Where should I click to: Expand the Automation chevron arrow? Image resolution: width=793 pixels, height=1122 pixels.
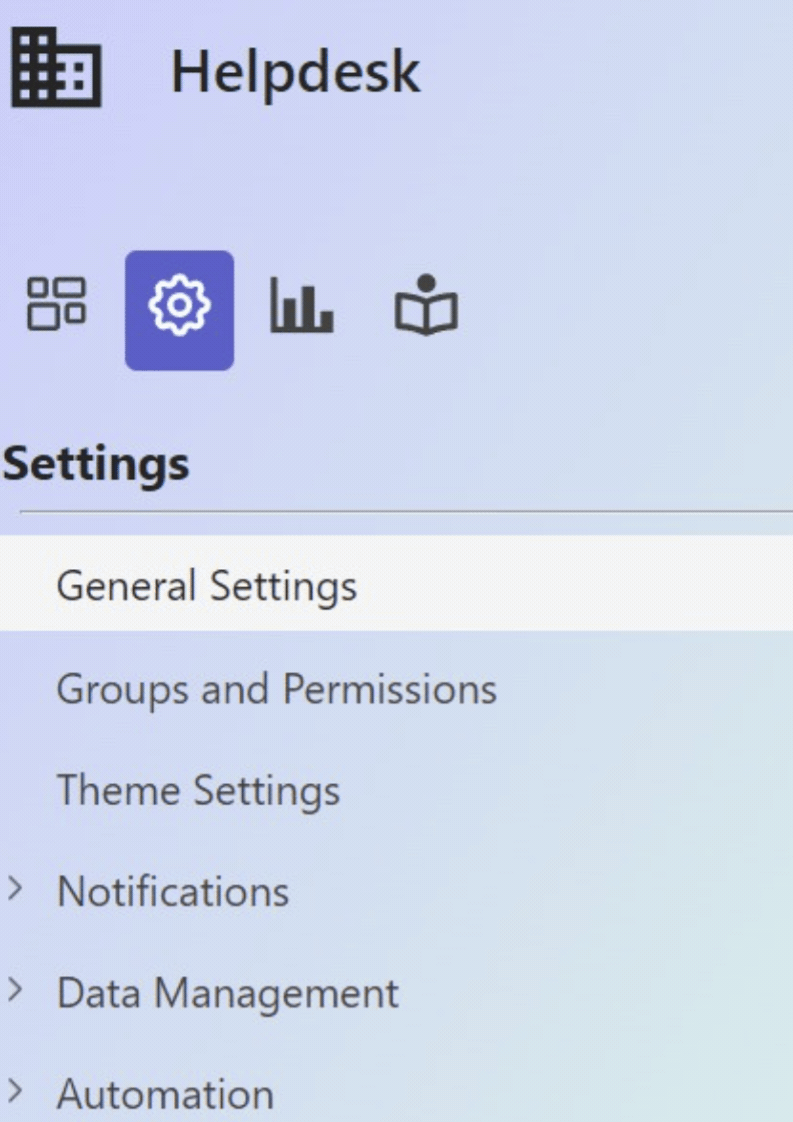click(x=15, y=1091)
